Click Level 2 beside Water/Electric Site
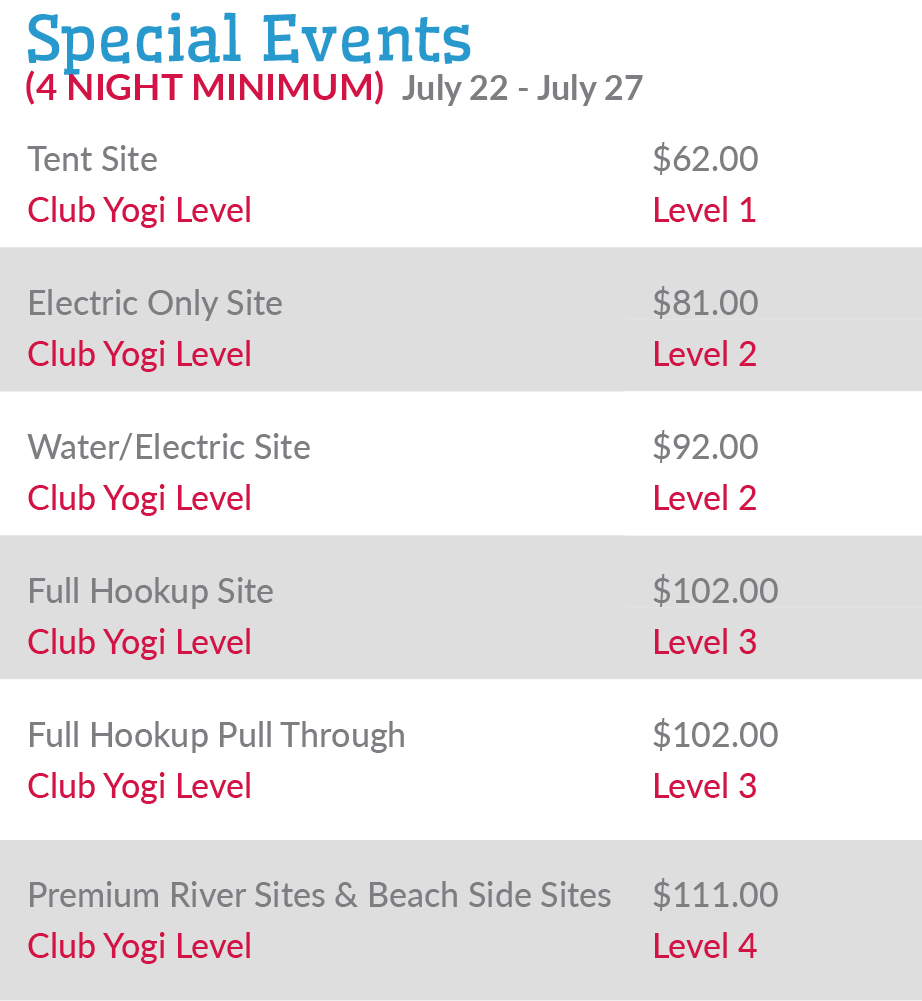This screenshot has height=1001, width=922. click(x=704, y=498)
